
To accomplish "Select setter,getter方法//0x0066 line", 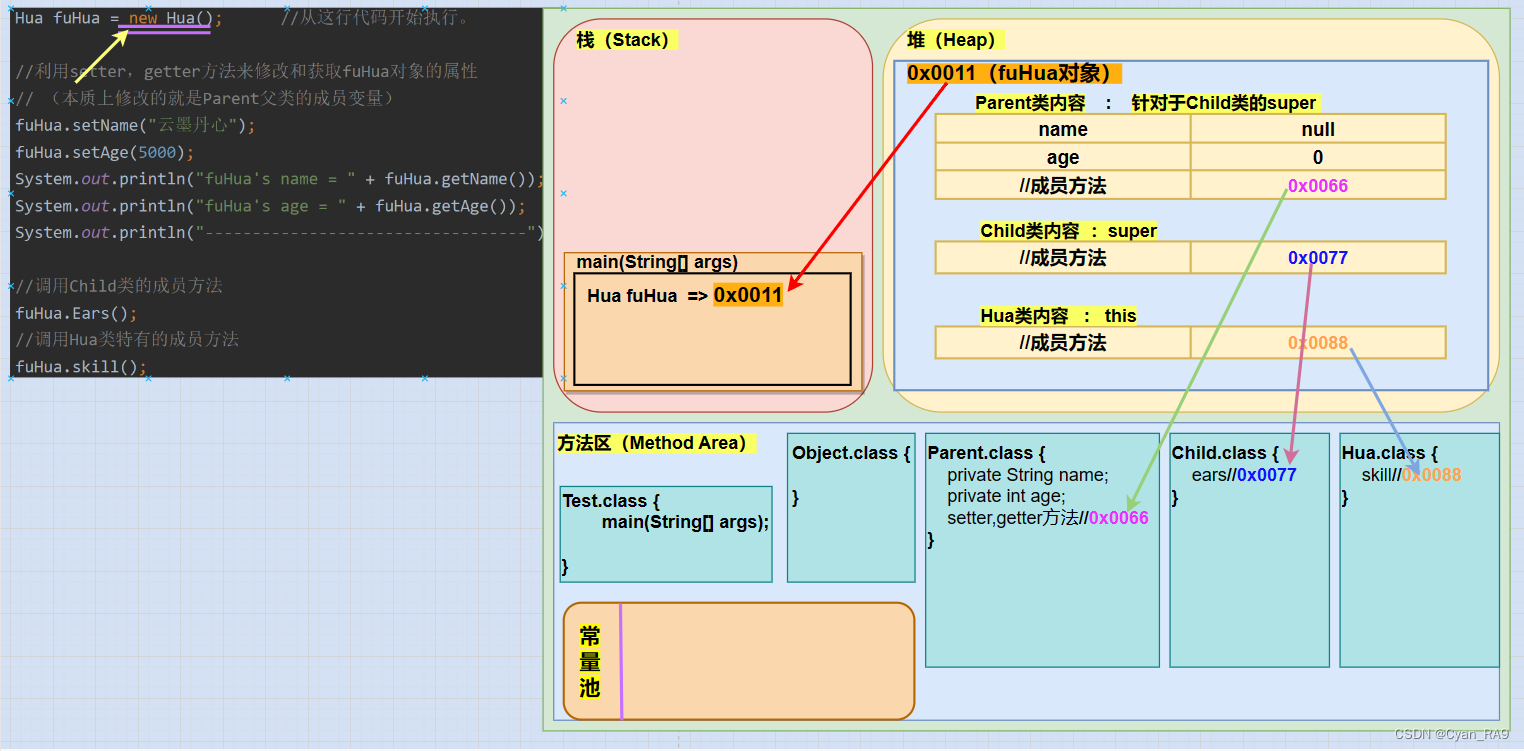I will pyautogui.click(x=1047, y=518).
